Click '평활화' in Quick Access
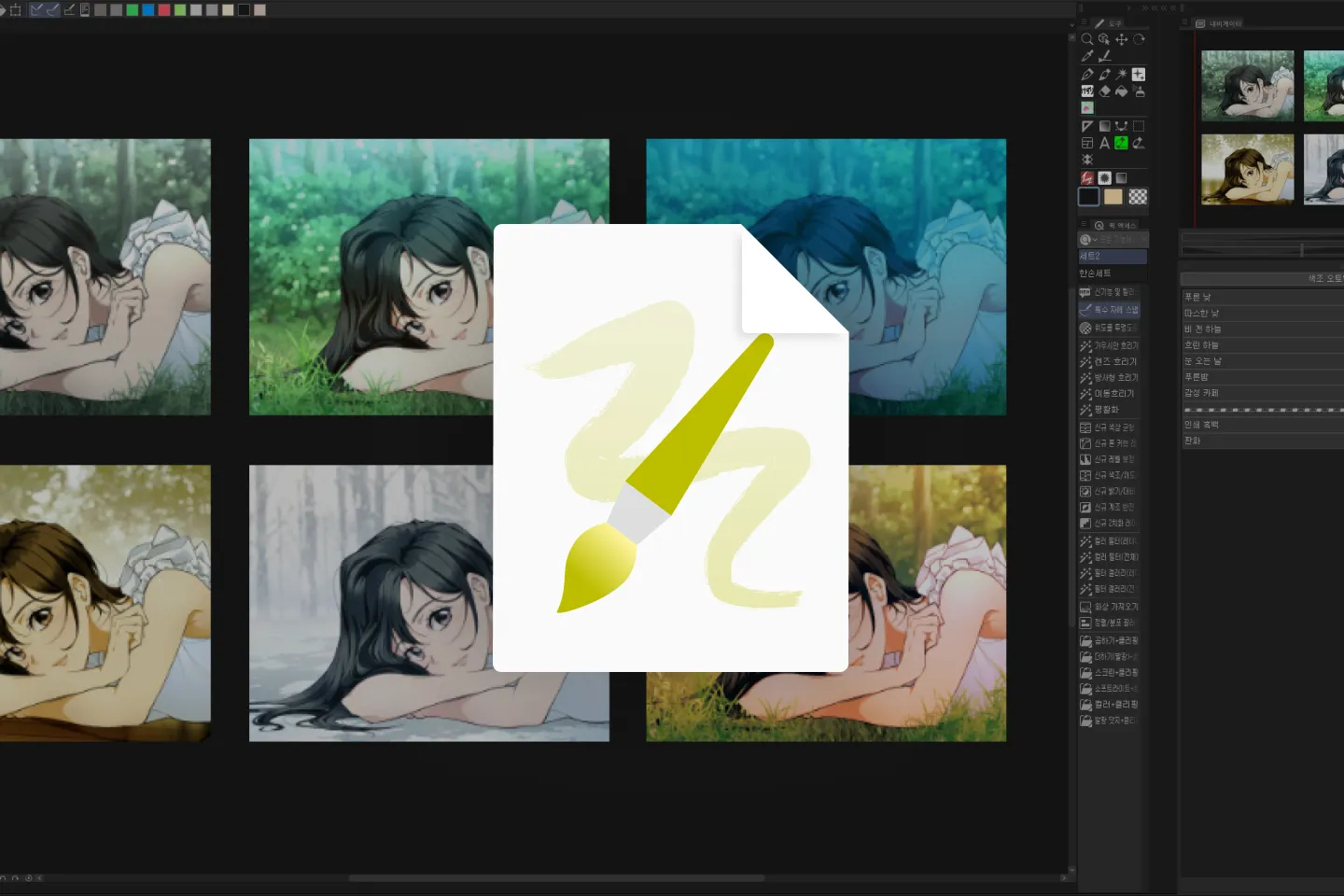The image size is (1344, 896). 1109,410
